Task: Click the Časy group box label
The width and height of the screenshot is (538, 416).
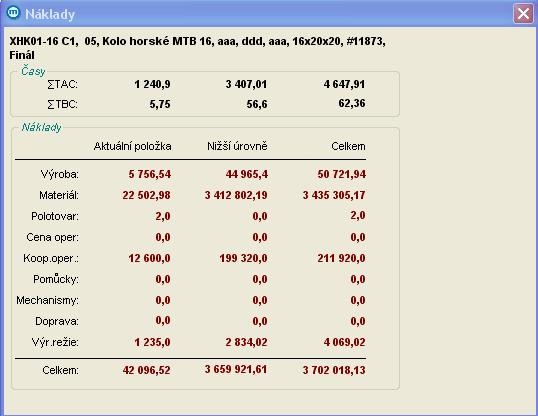Action: click(33, 71)
